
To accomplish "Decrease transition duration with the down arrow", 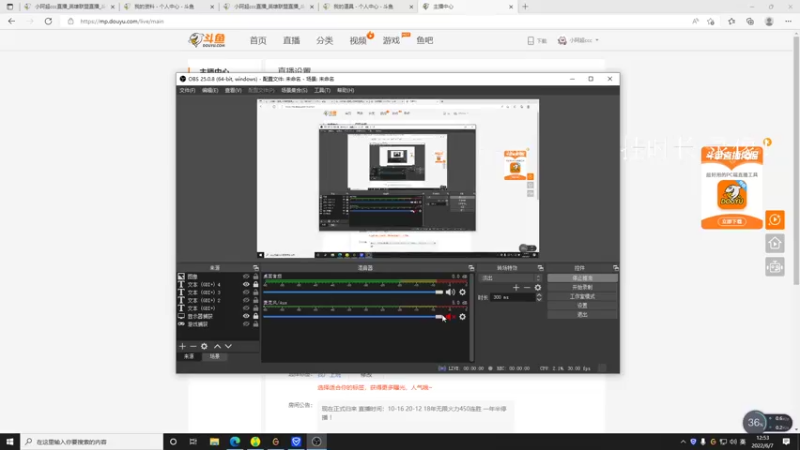I will (539, 299).
